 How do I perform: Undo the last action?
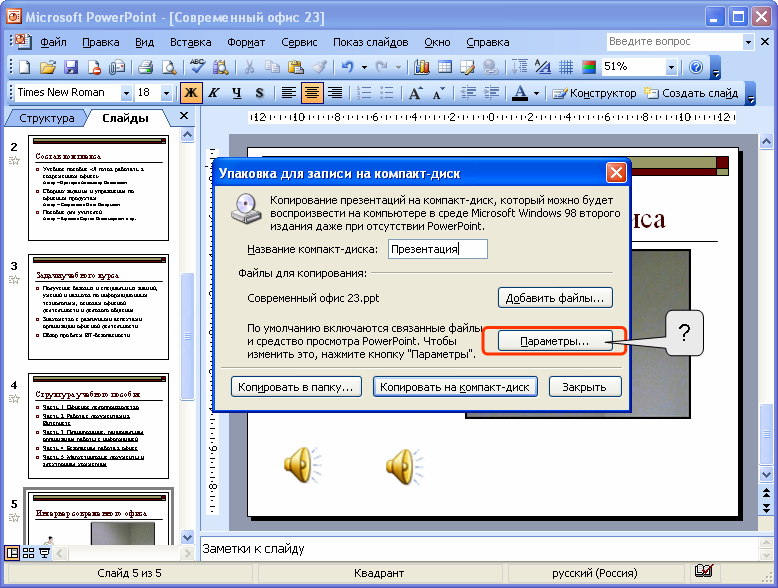[348, 67]
